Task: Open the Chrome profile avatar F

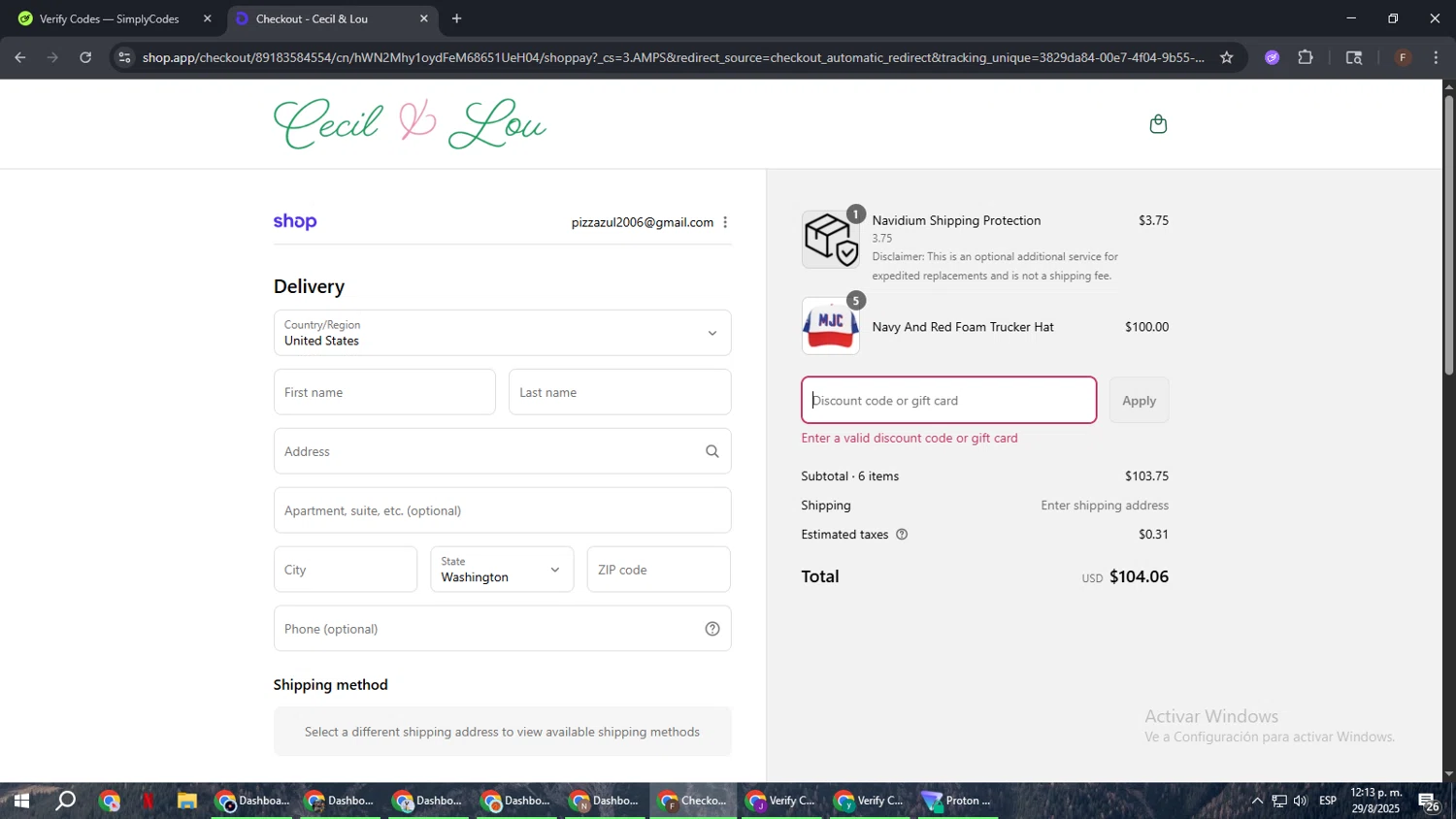Action: click(1403, 57)
